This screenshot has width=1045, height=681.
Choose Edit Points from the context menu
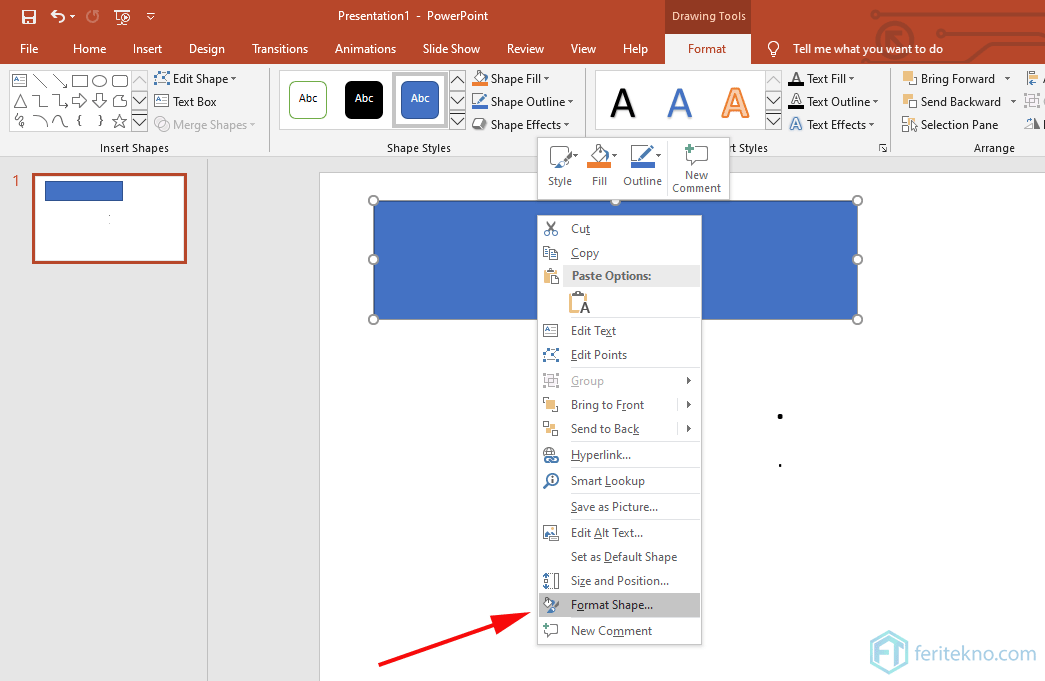(x=619, y=354)
